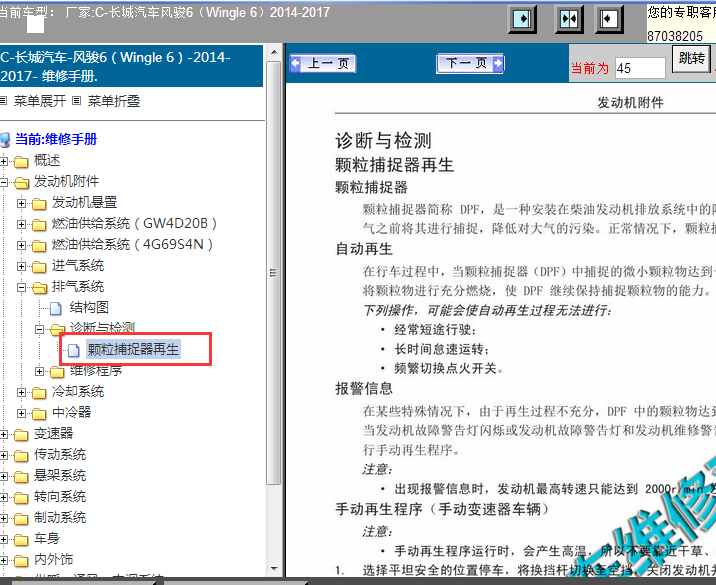The height and width of the screenshot is (585, 716).
Task: Click the 制动系统 folder icon
Action: pyautogui.click(x=21, y=519)
